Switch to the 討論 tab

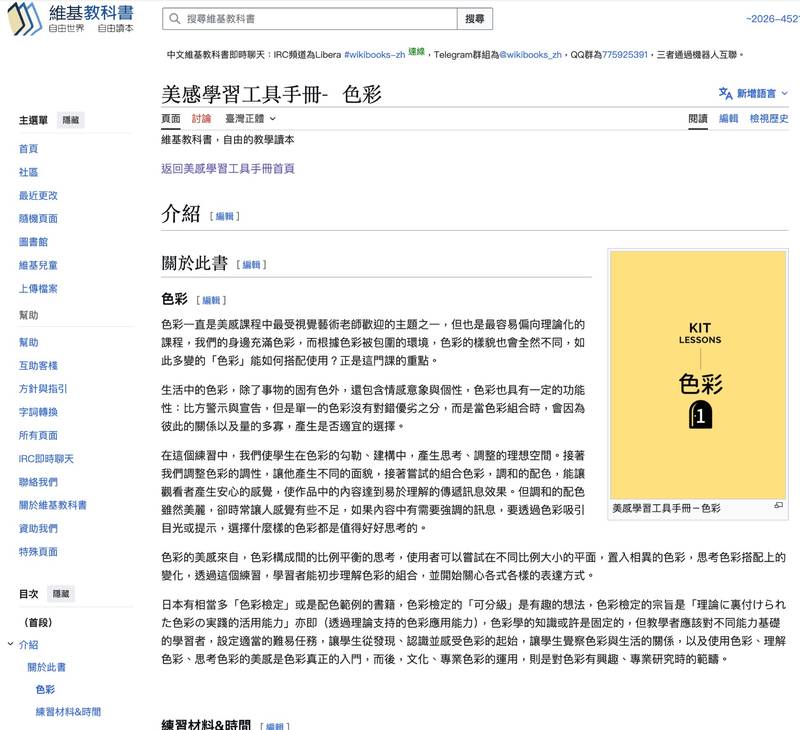tap(201, 119)
